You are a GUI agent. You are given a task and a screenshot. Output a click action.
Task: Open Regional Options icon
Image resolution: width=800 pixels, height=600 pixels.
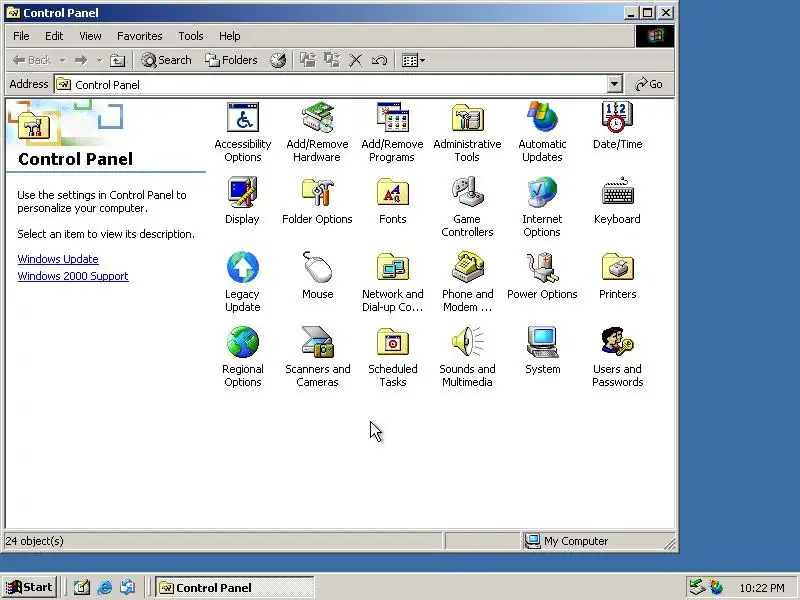tap(243, 357)
